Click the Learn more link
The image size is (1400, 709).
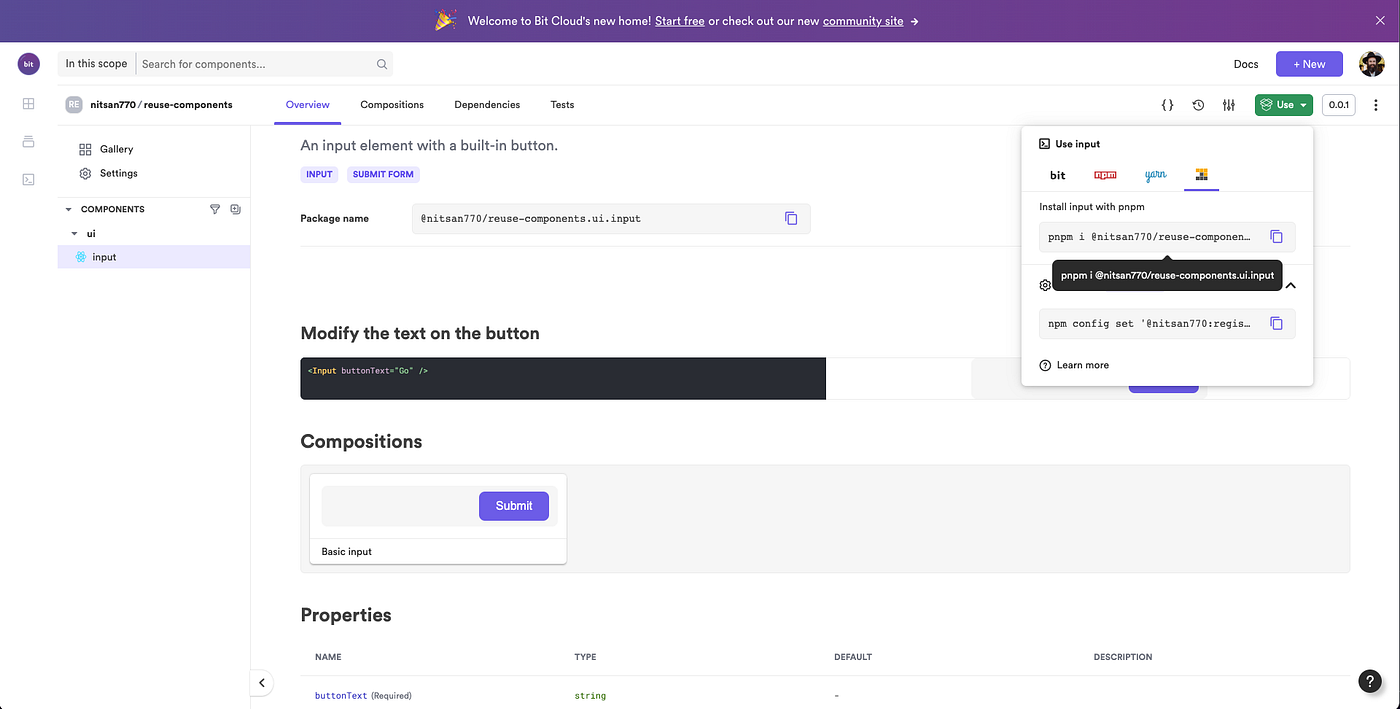tap(1082, 365)
